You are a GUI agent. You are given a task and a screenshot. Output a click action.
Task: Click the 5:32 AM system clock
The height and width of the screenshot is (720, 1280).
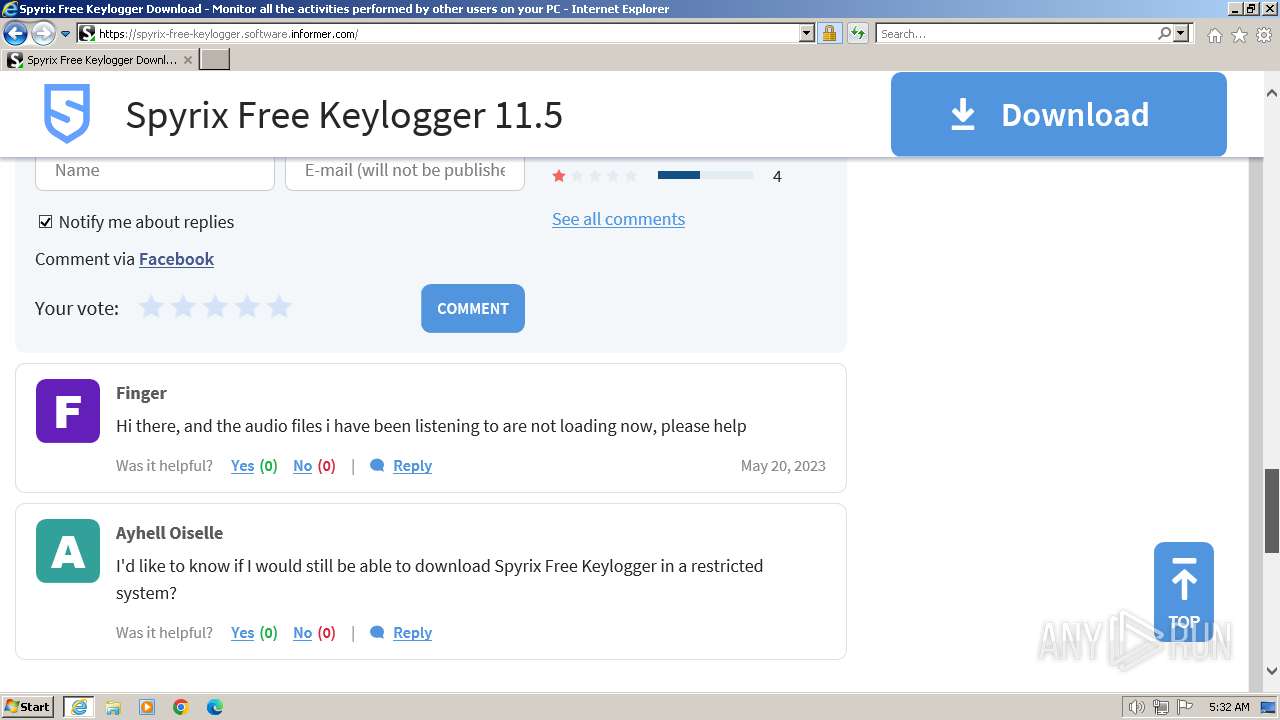[x=1229, y=707]
